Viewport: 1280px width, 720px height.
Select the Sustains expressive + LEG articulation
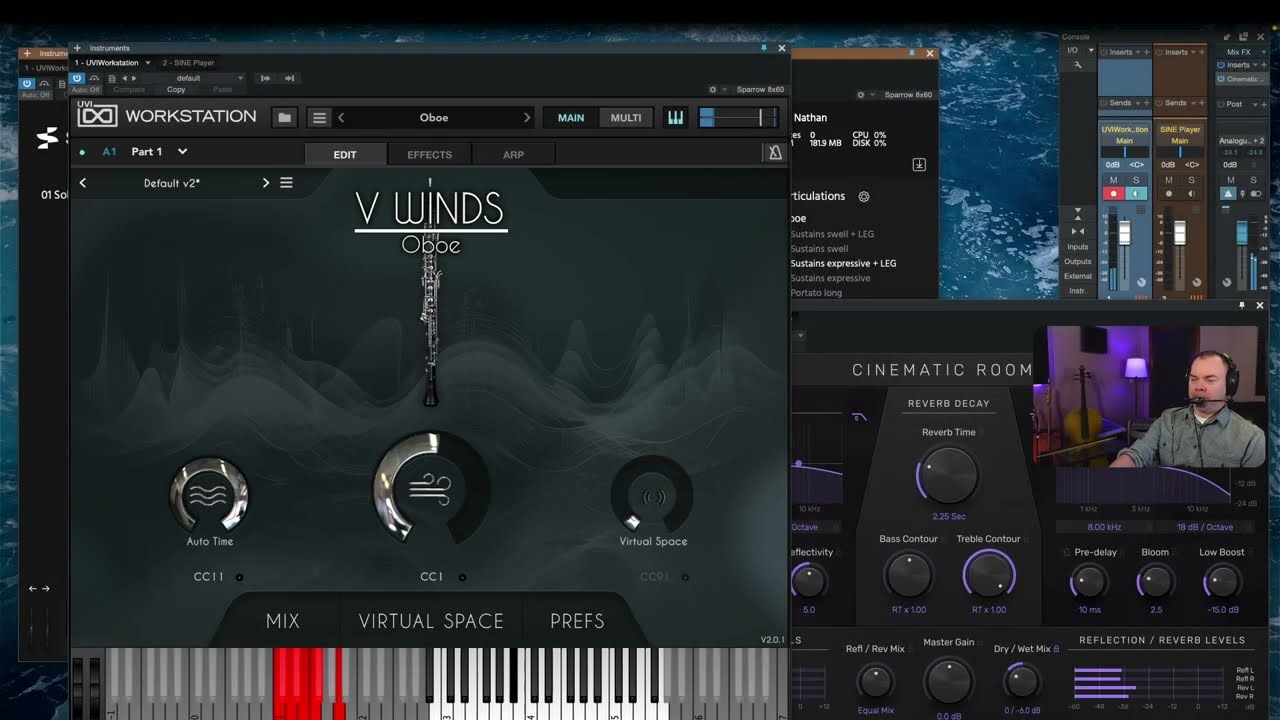[x=843, y=264]
